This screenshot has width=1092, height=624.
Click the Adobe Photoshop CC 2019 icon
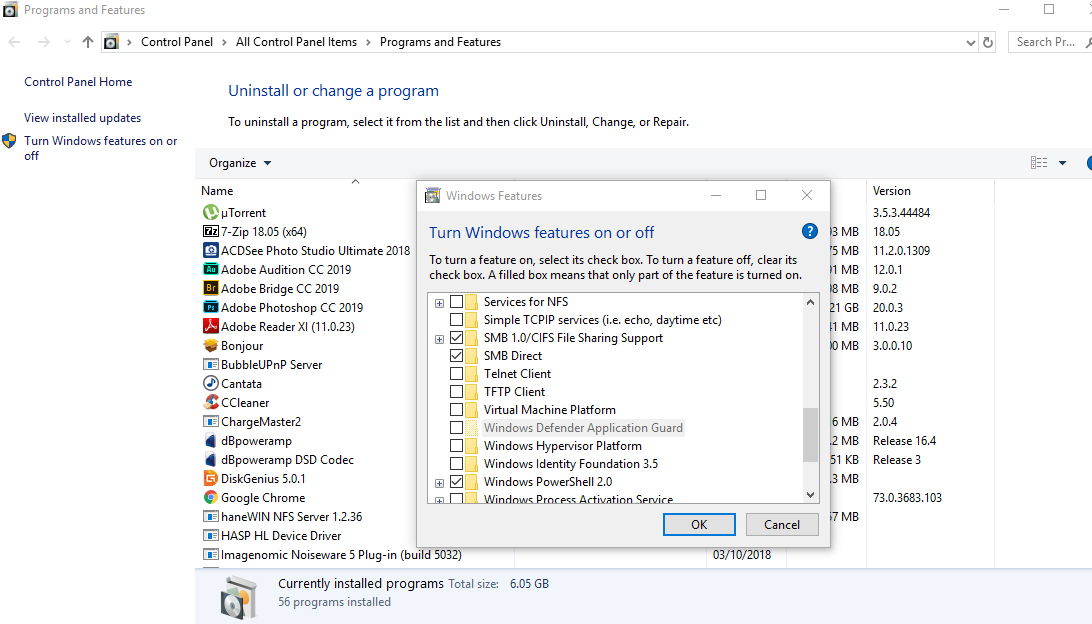coord(210,307)
